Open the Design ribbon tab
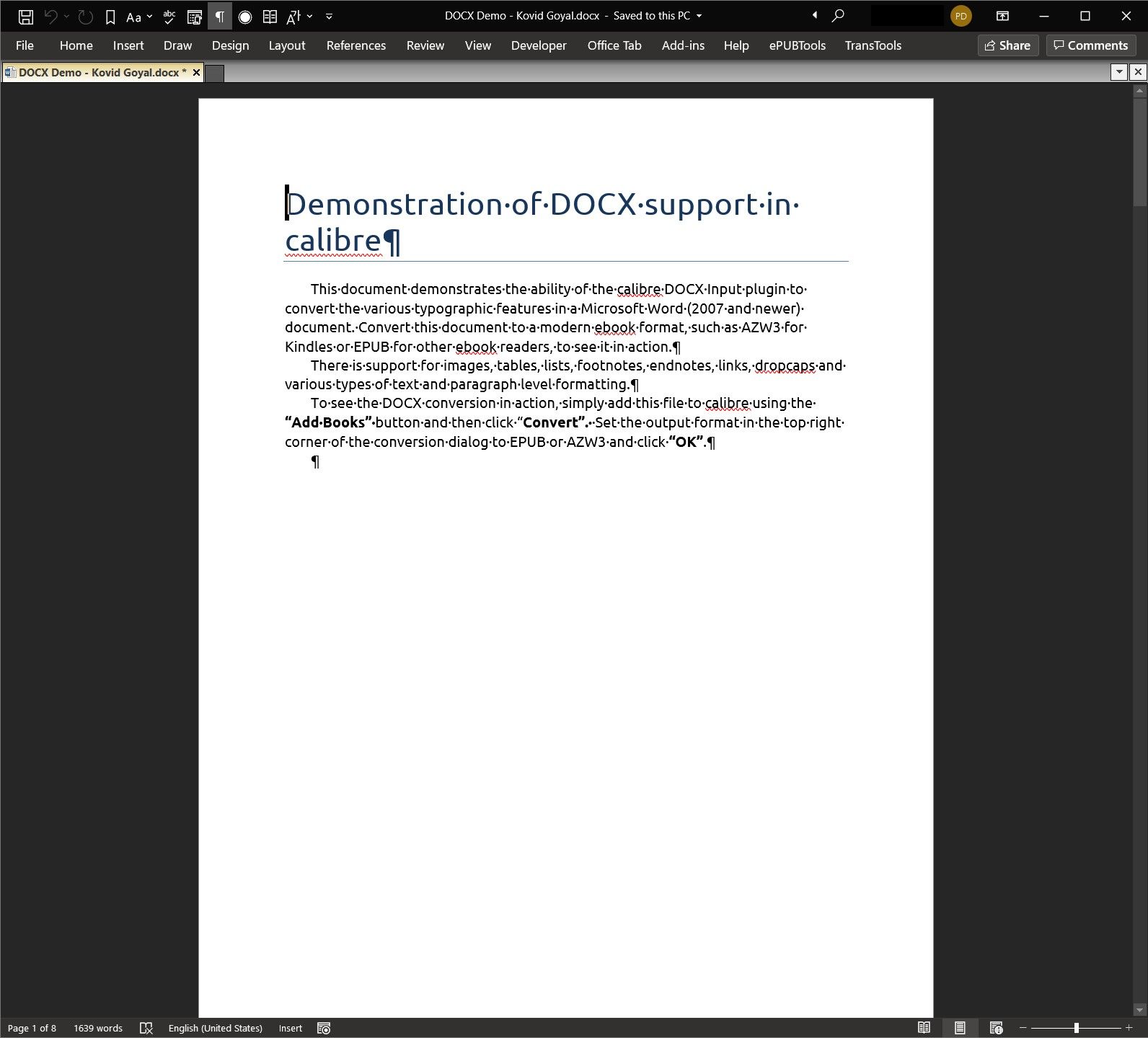This screenshot has height=1038, width=1148. point(230,45)
